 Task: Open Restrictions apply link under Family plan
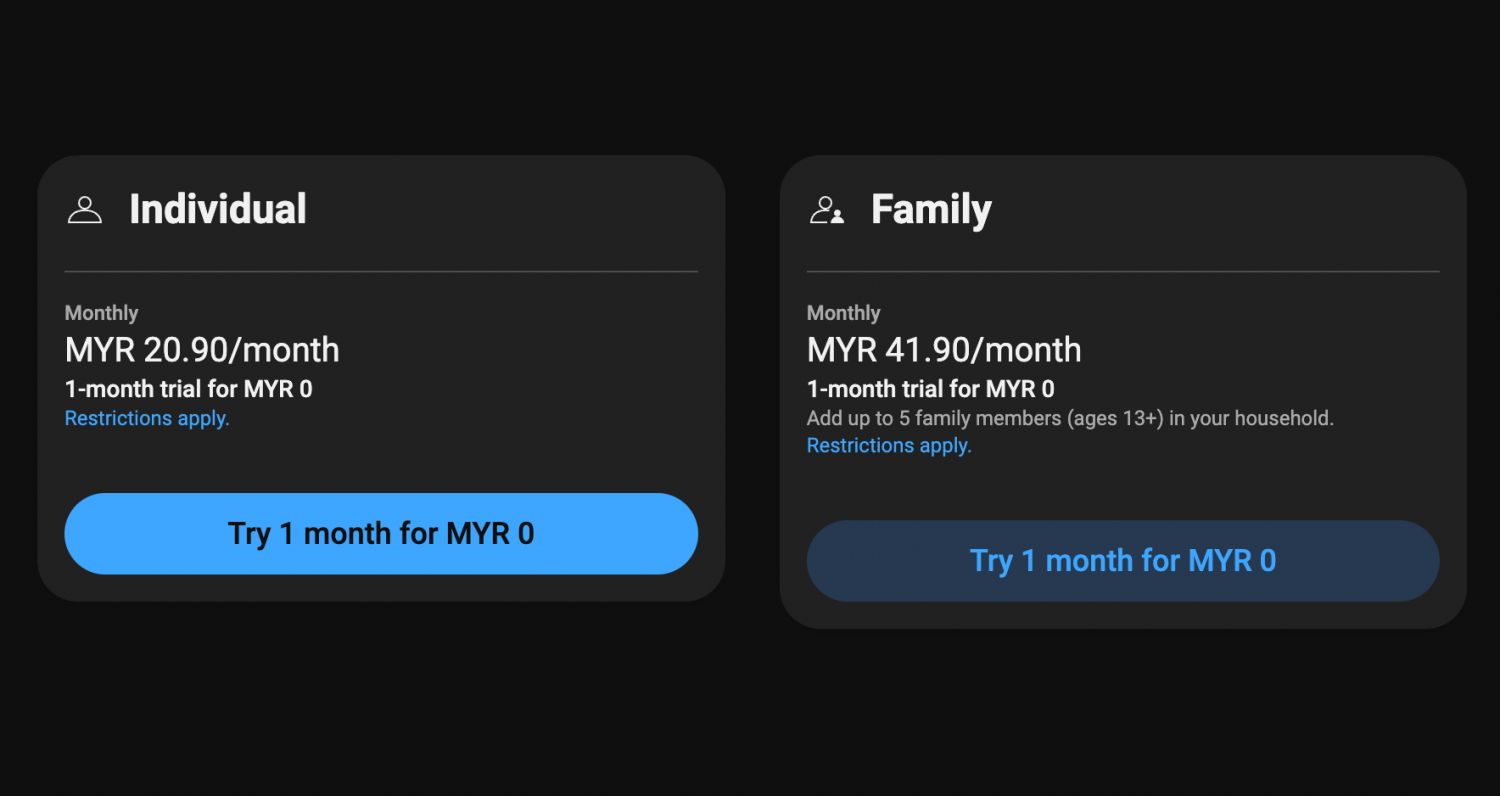pos(888,445)
